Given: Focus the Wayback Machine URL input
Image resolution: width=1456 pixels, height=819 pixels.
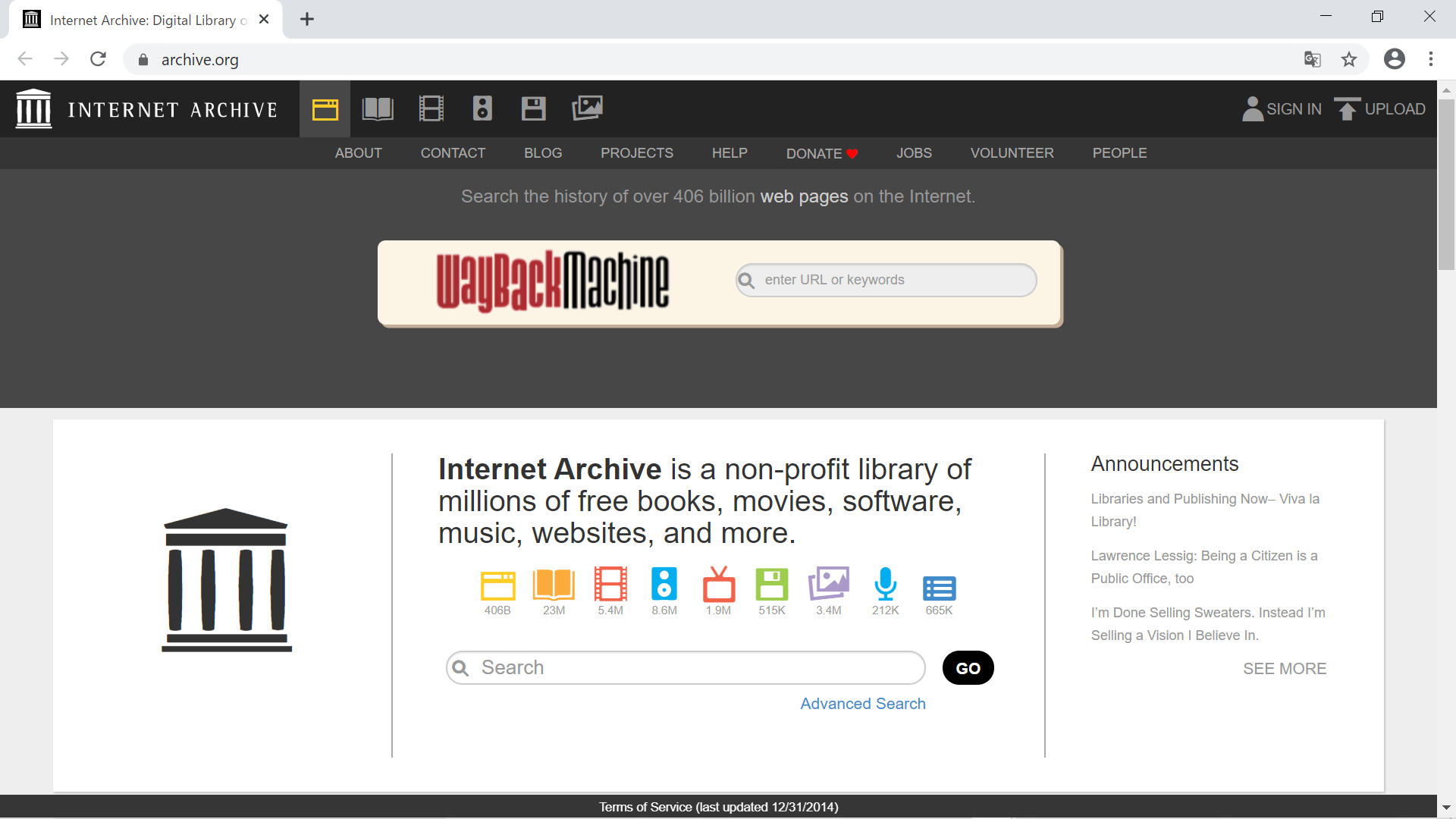Looking at the screenshot, I should [x=886, y=280].
